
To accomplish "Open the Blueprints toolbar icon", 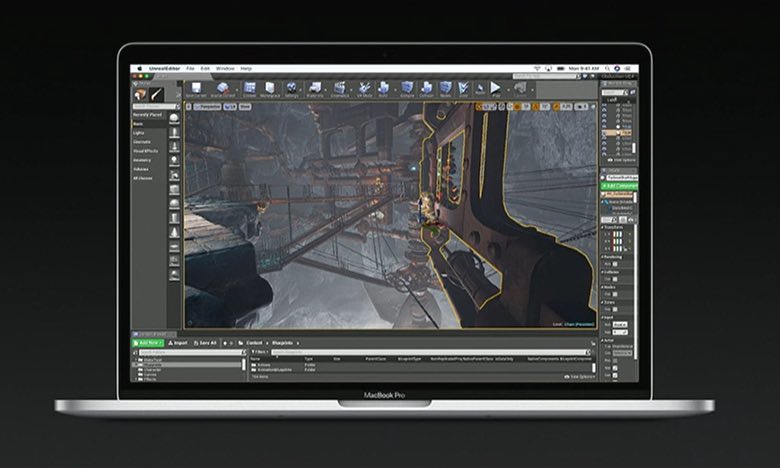I will click(x=315, y=89).
